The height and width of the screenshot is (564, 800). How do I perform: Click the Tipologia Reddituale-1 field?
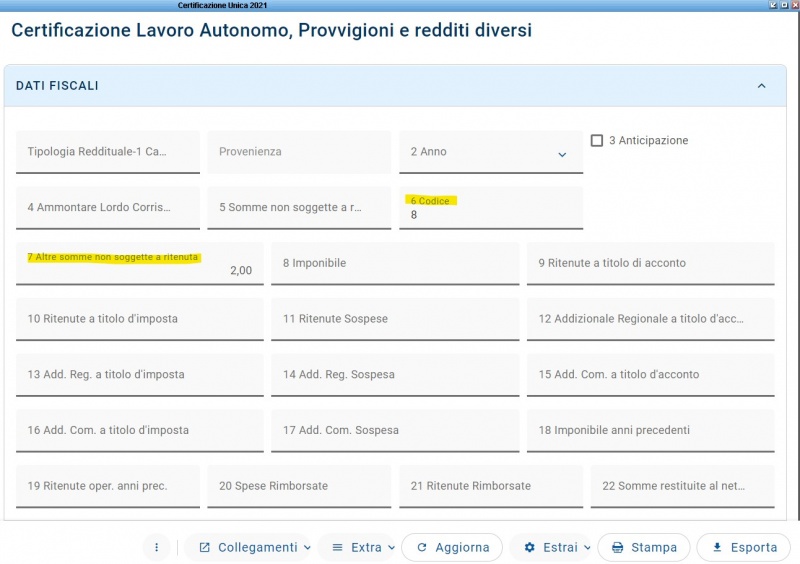pos(108,152)
